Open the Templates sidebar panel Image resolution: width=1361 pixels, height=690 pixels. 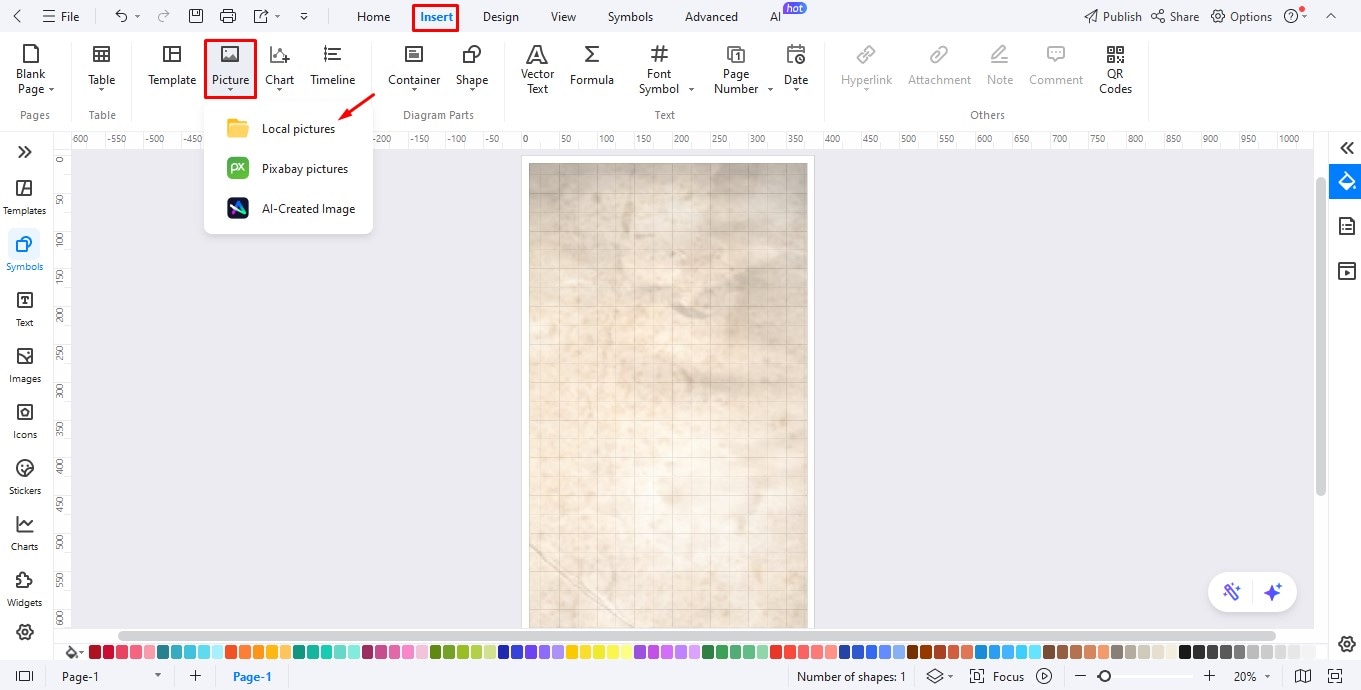(25, 197)
